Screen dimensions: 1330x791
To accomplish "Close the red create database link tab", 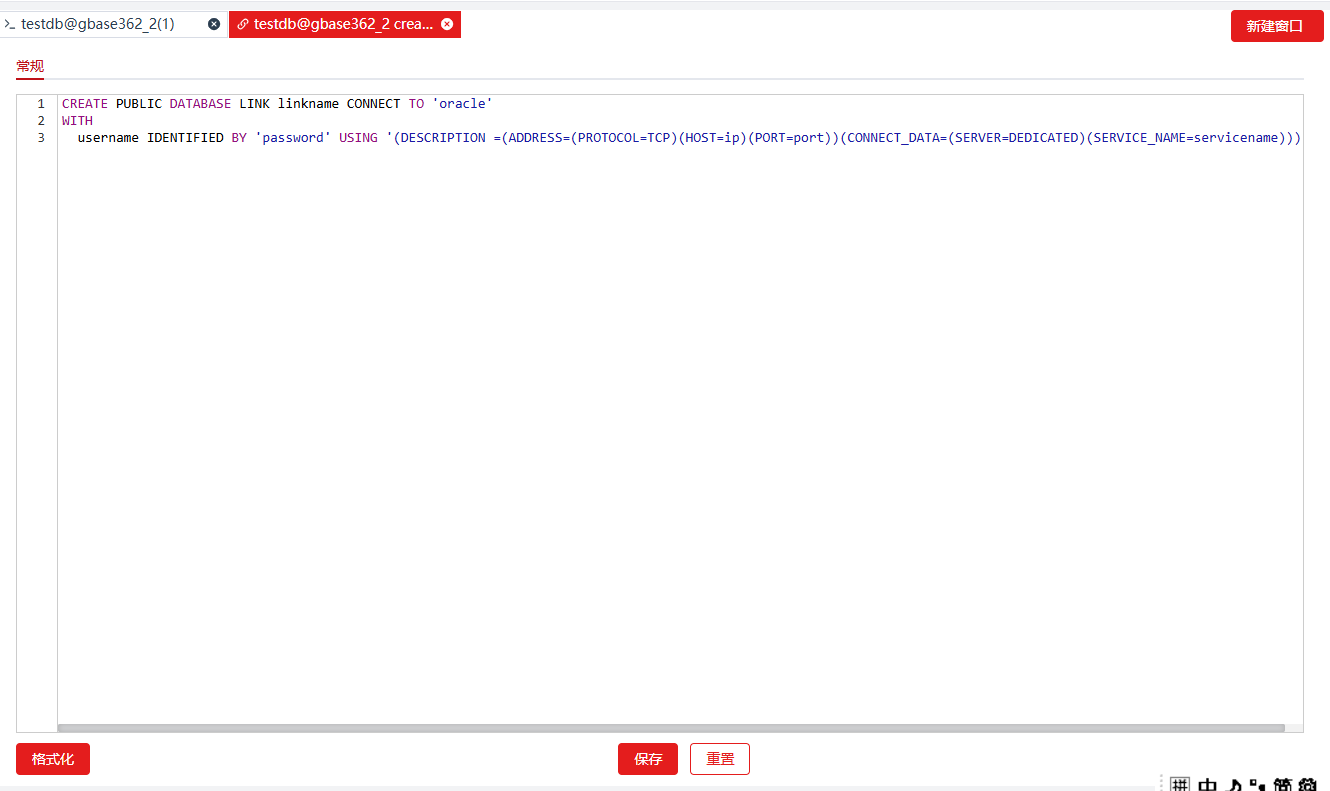I will pyautogui.click(x=447, y=24).
